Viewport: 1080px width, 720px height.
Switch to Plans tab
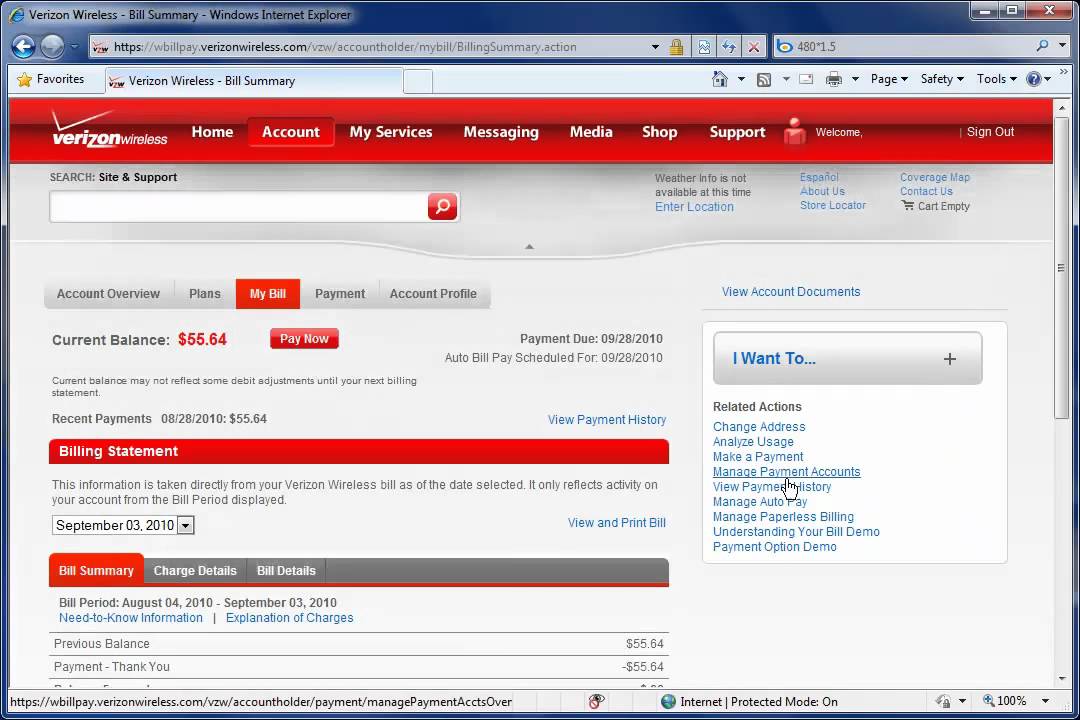tap(205, 294)
